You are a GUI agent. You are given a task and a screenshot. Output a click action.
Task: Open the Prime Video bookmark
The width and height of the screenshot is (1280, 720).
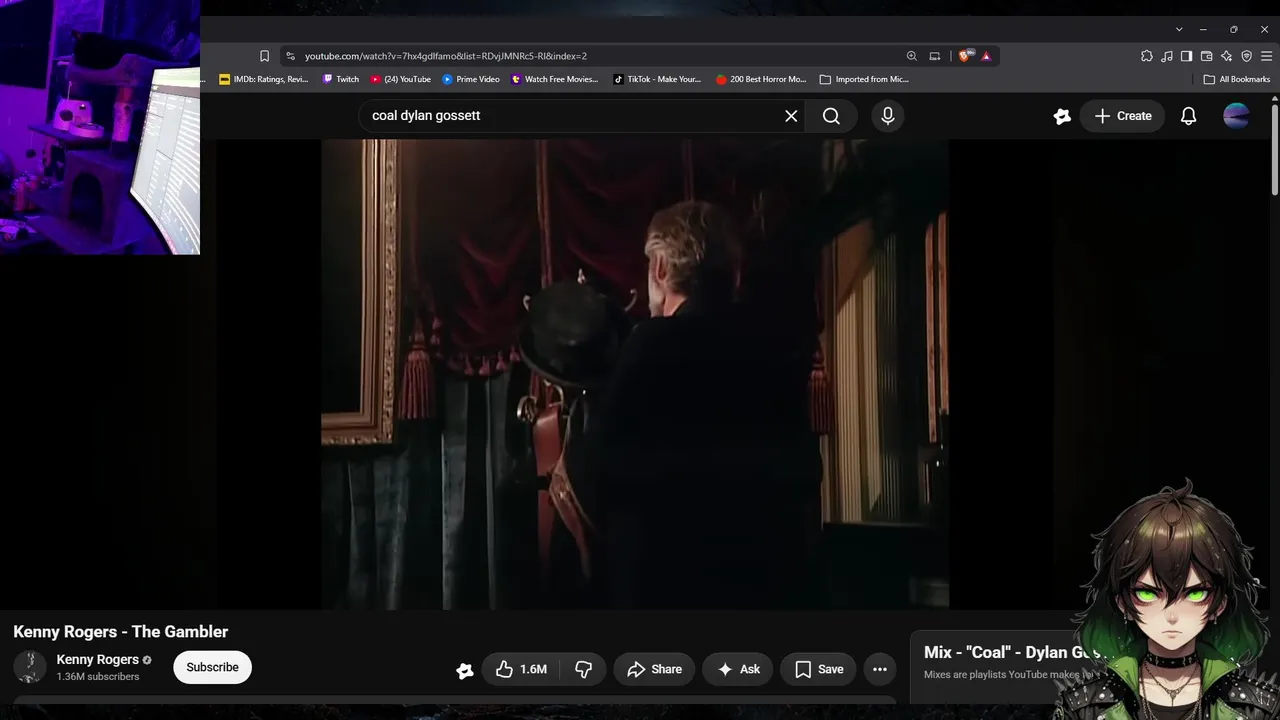471,79
